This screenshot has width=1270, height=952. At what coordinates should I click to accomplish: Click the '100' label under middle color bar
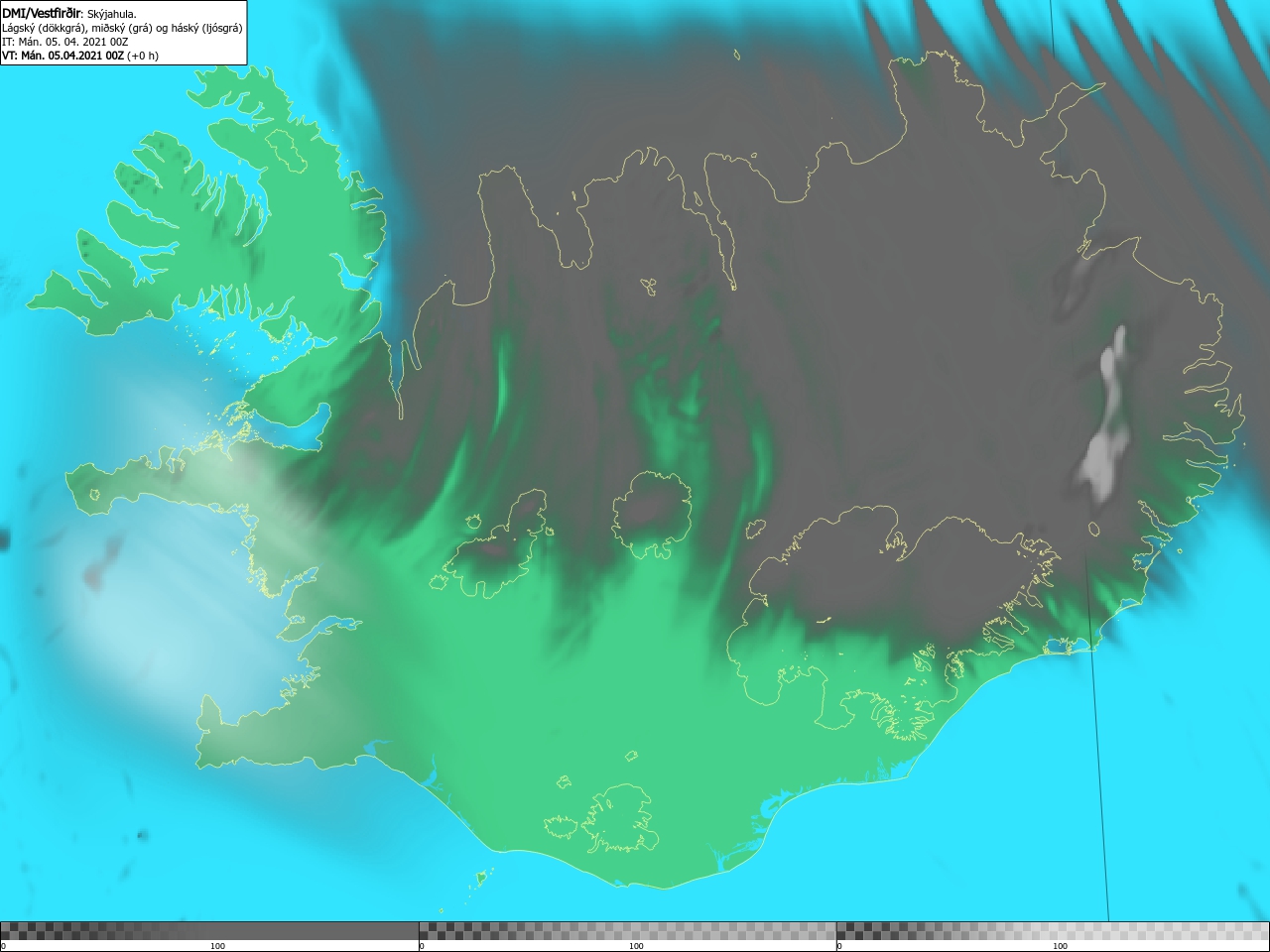(x=636, y=946)
